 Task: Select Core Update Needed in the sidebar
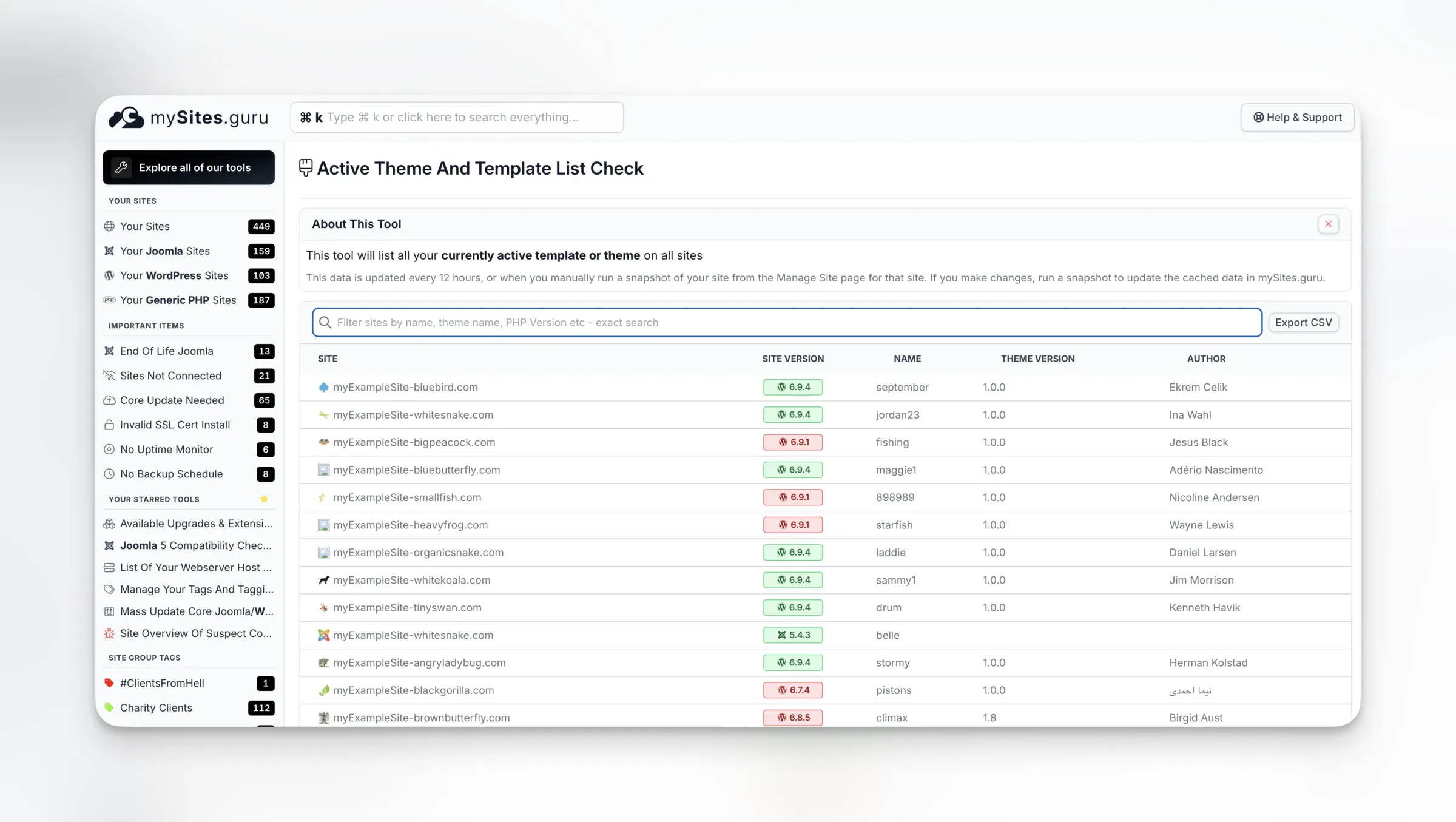172,400
